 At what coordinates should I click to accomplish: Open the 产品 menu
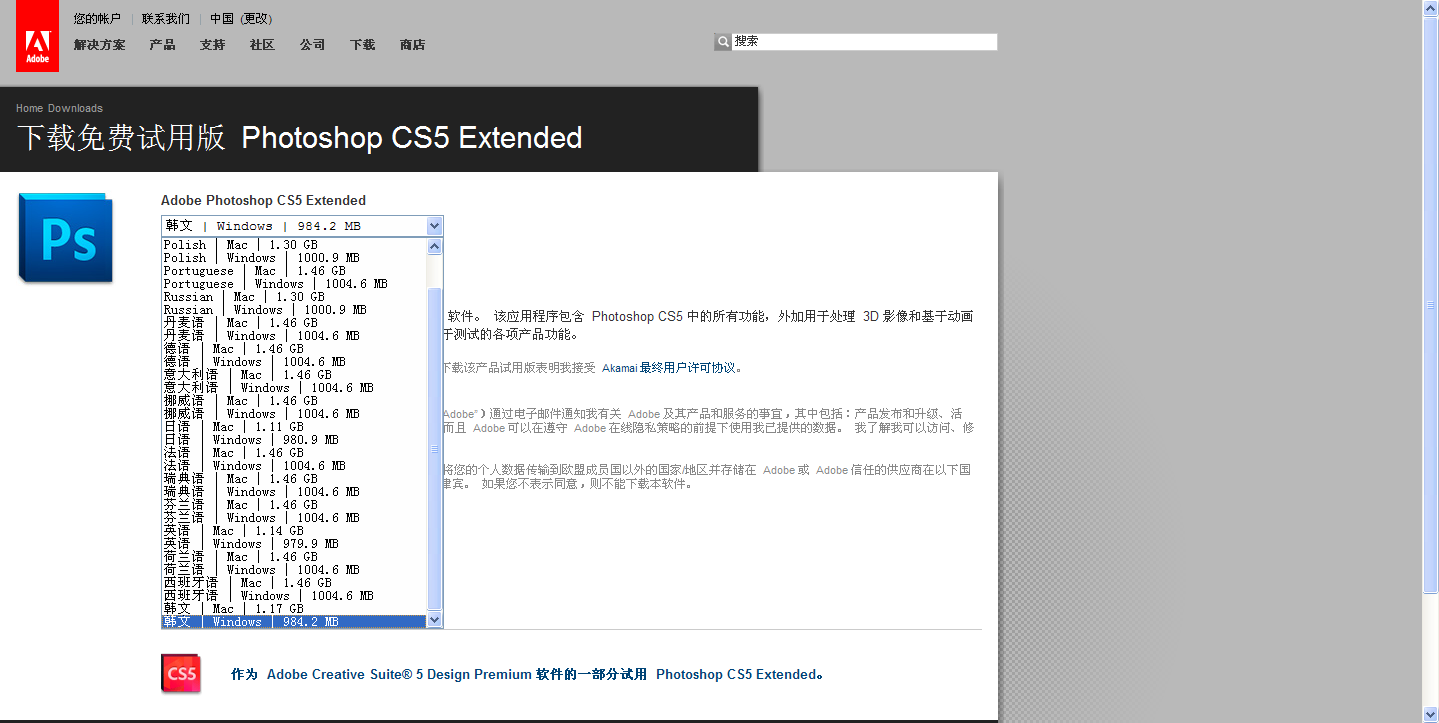pyautogui.click(x=162, y=45)
